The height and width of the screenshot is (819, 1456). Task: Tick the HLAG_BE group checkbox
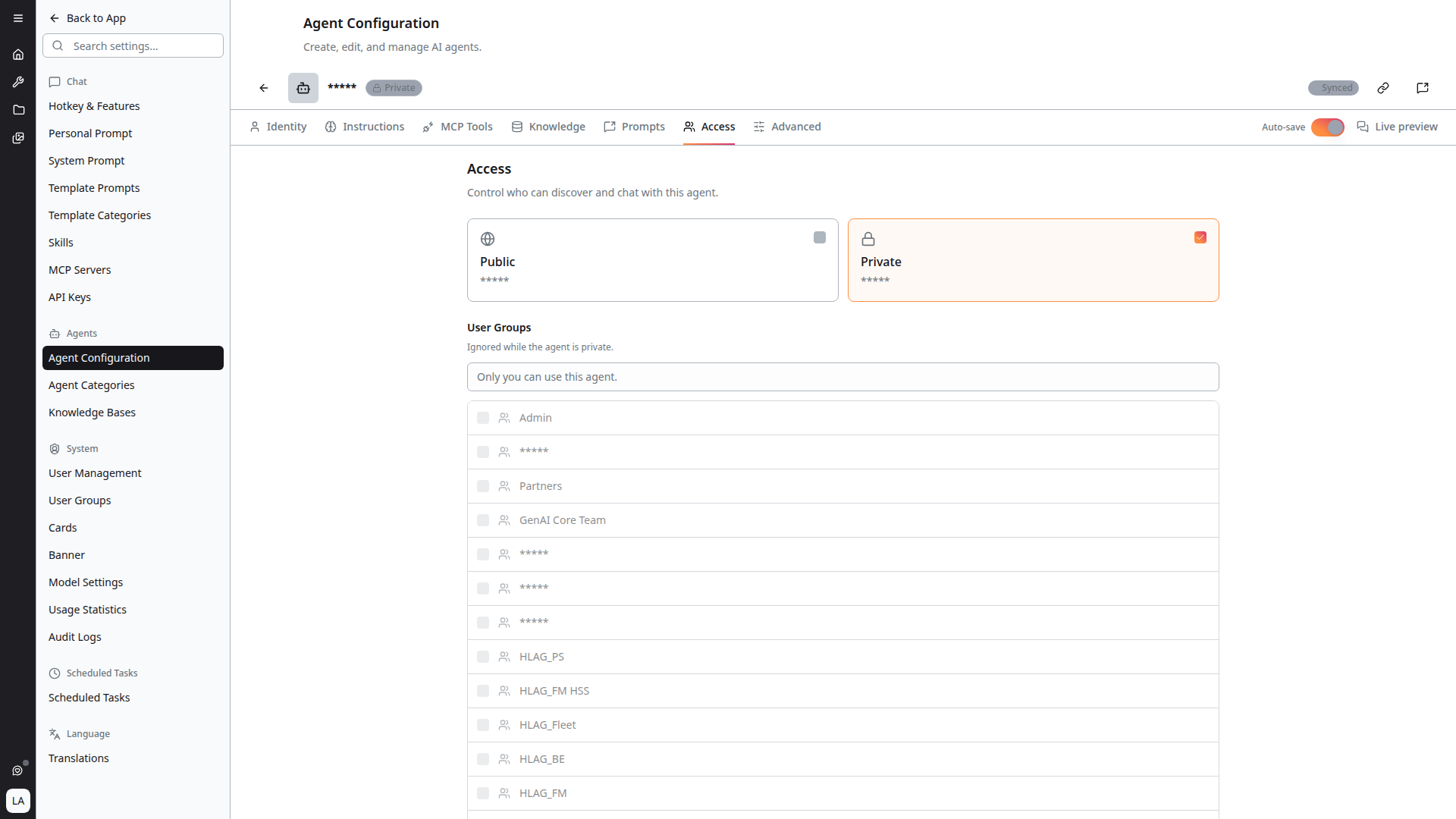[483, 759]
